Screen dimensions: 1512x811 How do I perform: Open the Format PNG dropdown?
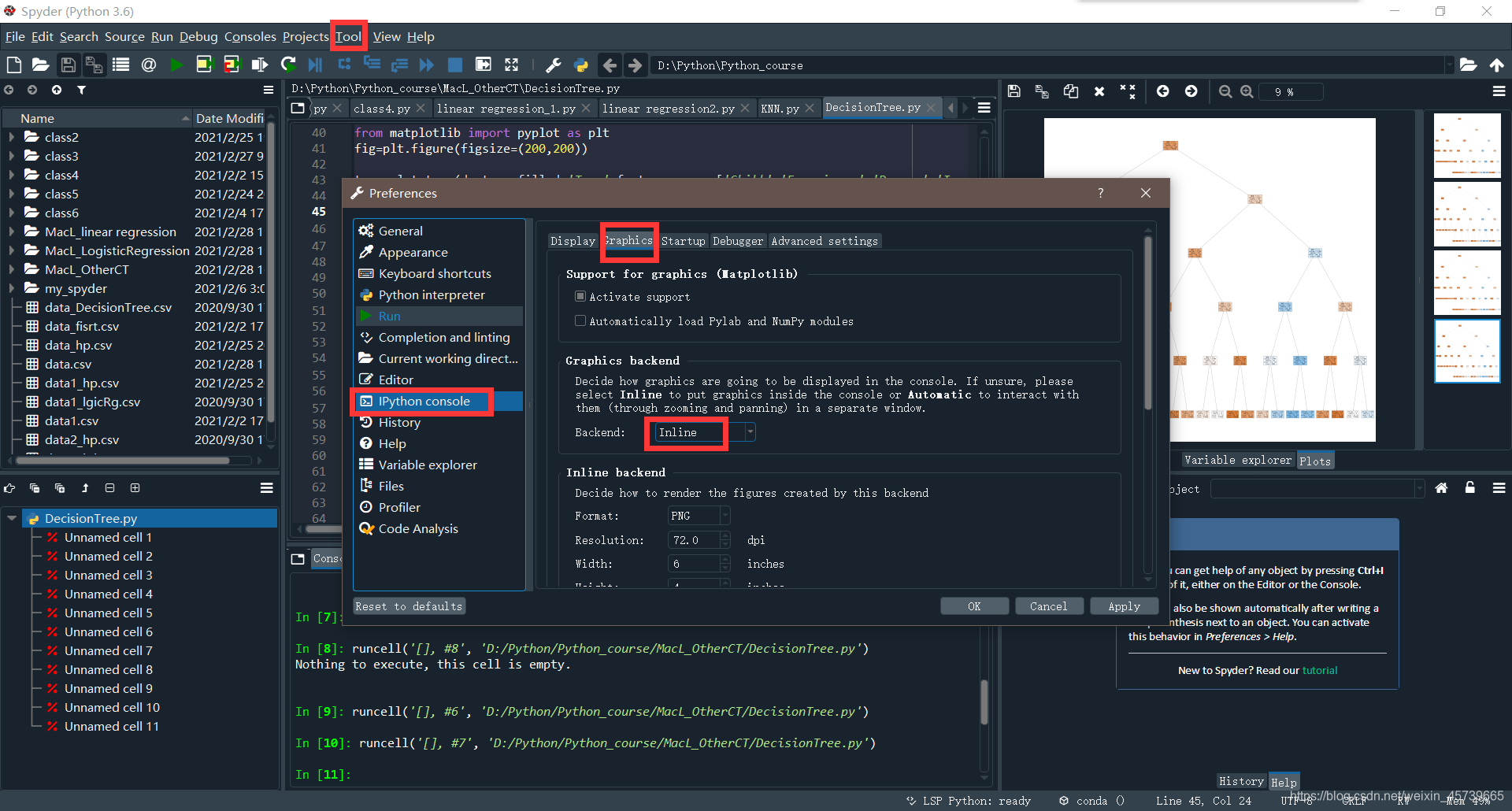[724, 516]
